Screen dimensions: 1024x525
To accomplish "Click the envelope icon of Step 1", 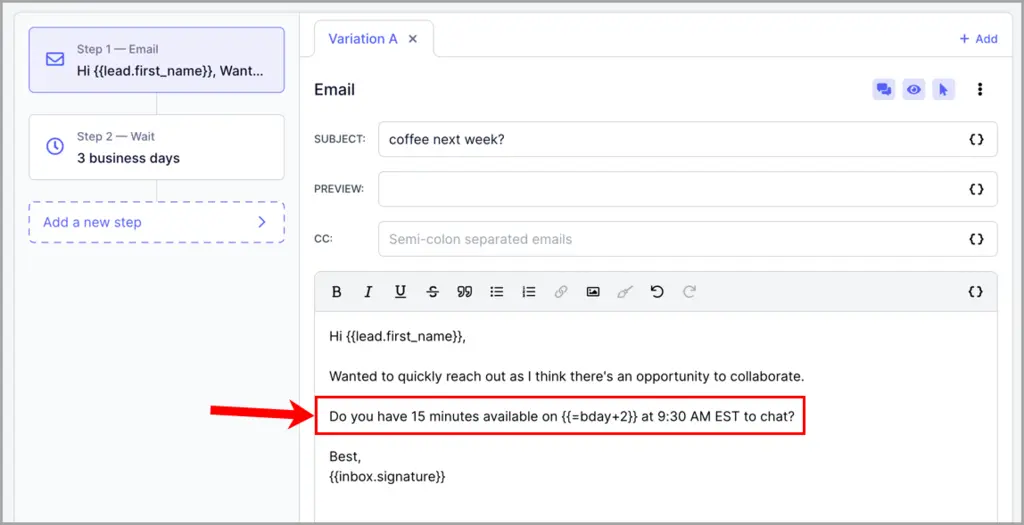I will (x=55, y=59).
